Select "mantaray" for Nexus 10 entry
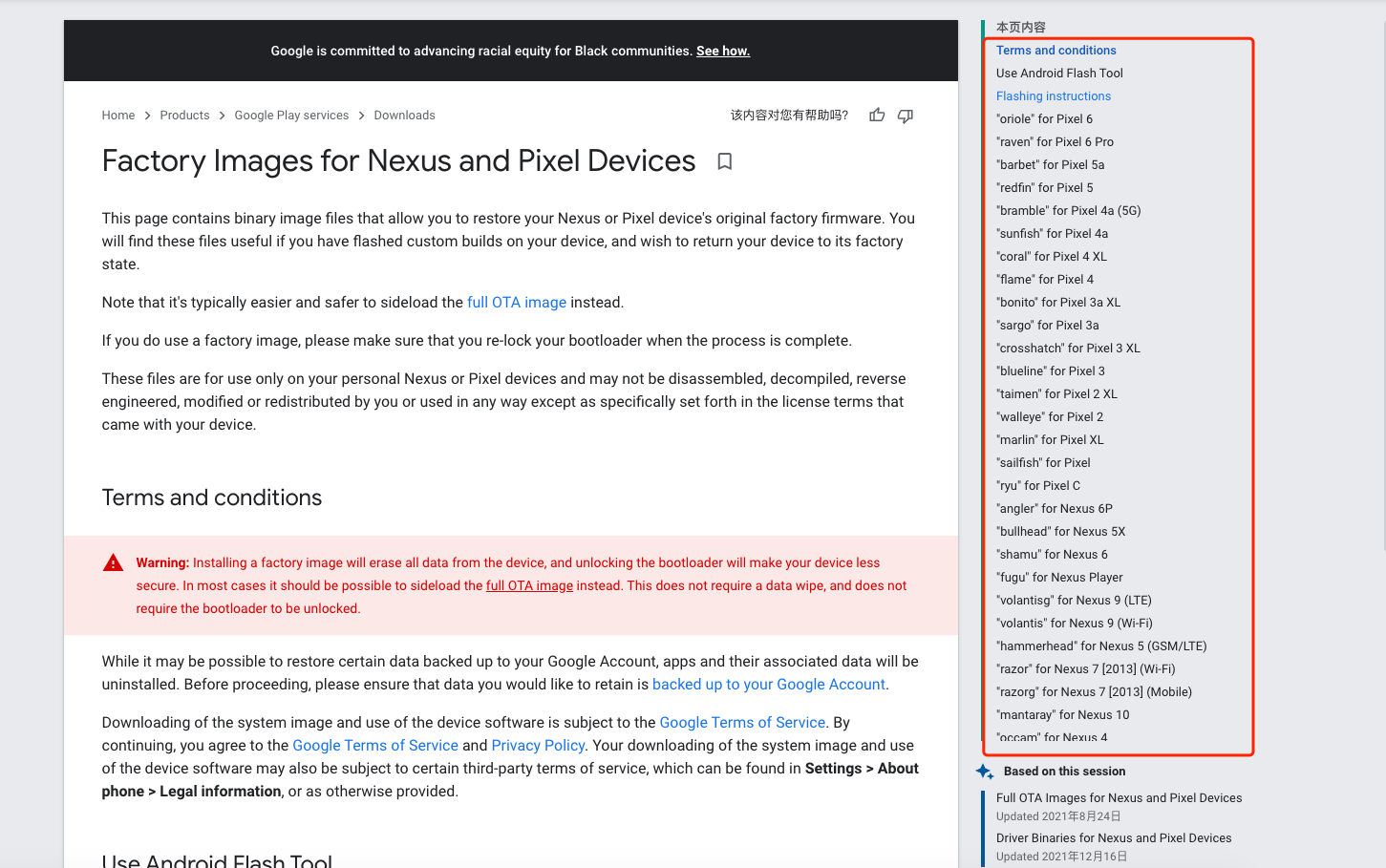 click(x=1062, y=715)
